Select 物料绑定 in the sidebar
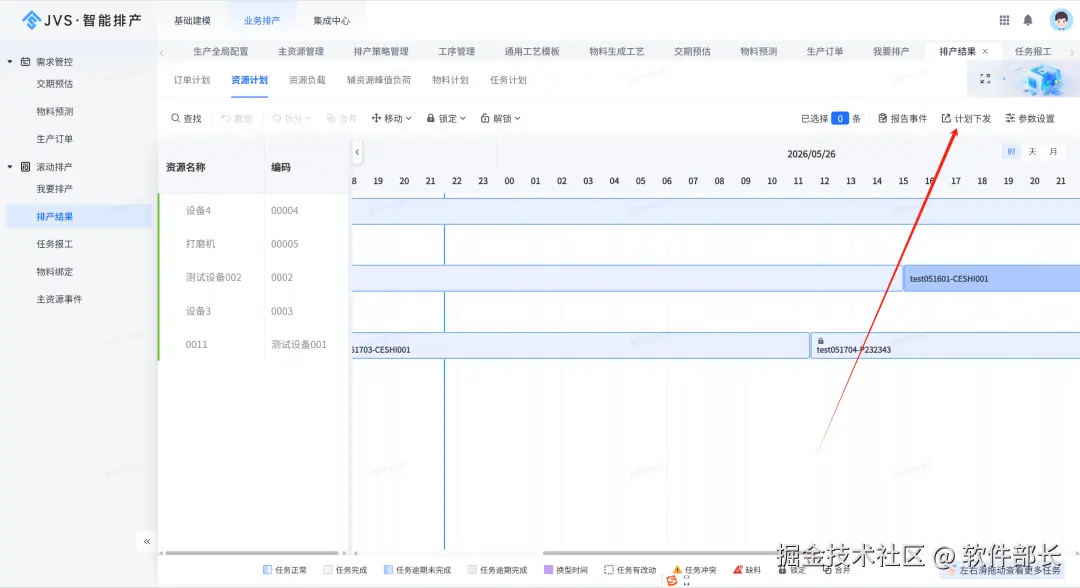Viewport: 1080px width, 588px height. tap(54, 272)
